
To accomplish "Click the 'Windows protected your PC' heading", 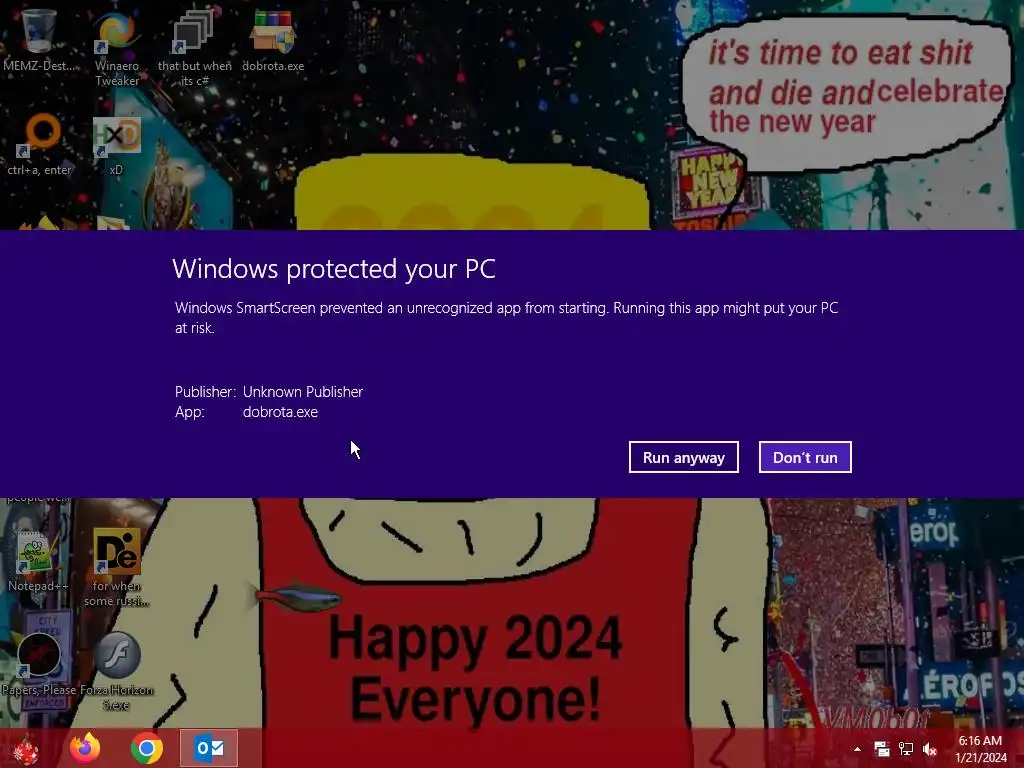I will (x=334, y=268).
